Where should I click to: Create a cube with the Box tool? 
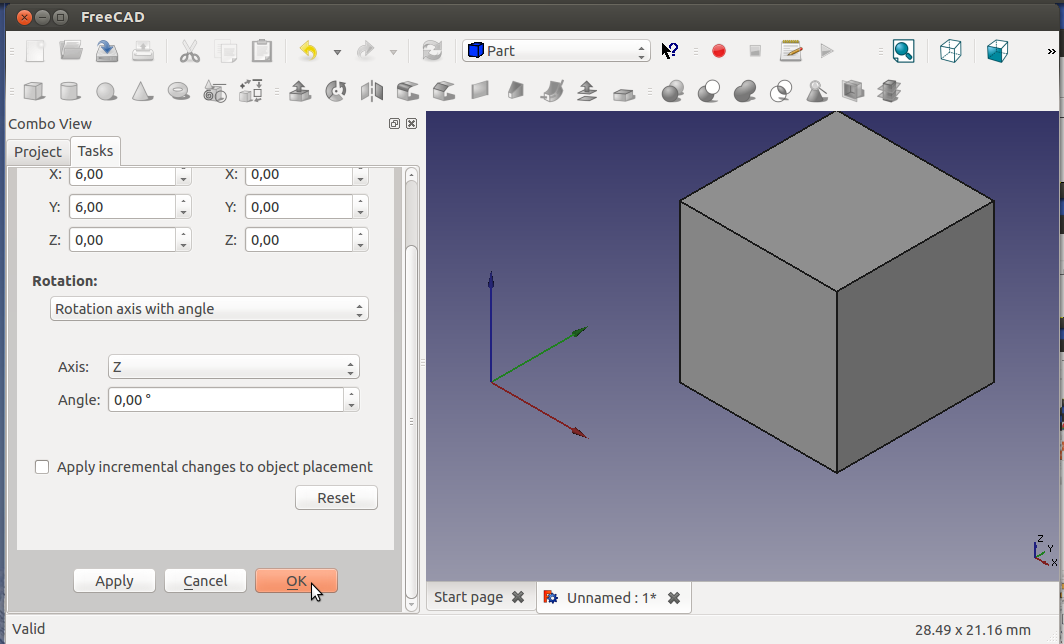click(x=34, y=92)
